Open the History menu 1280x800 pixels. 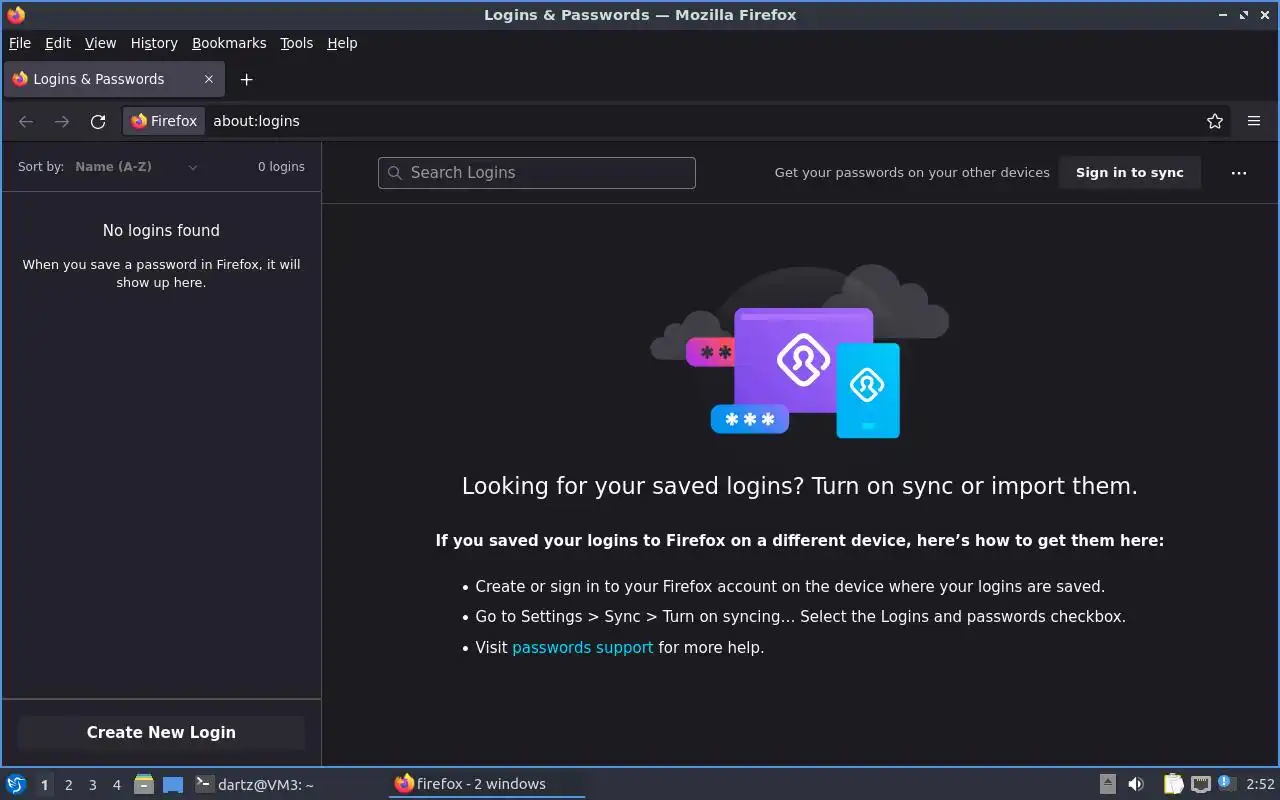tap(154, 43)
